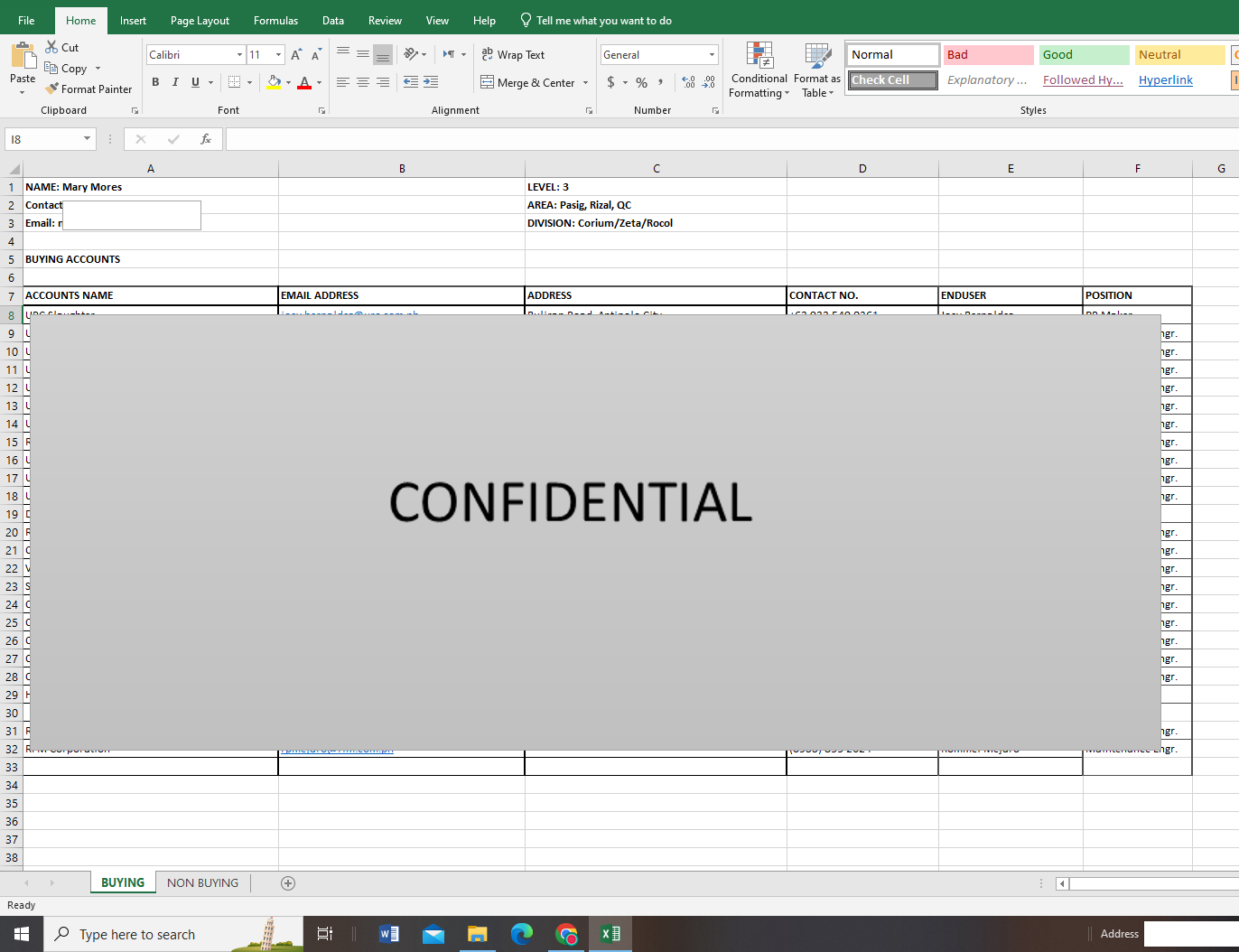Switch to the Insert ribbon tab
This screenshot has height=952, width=1239.
(133, 20)
